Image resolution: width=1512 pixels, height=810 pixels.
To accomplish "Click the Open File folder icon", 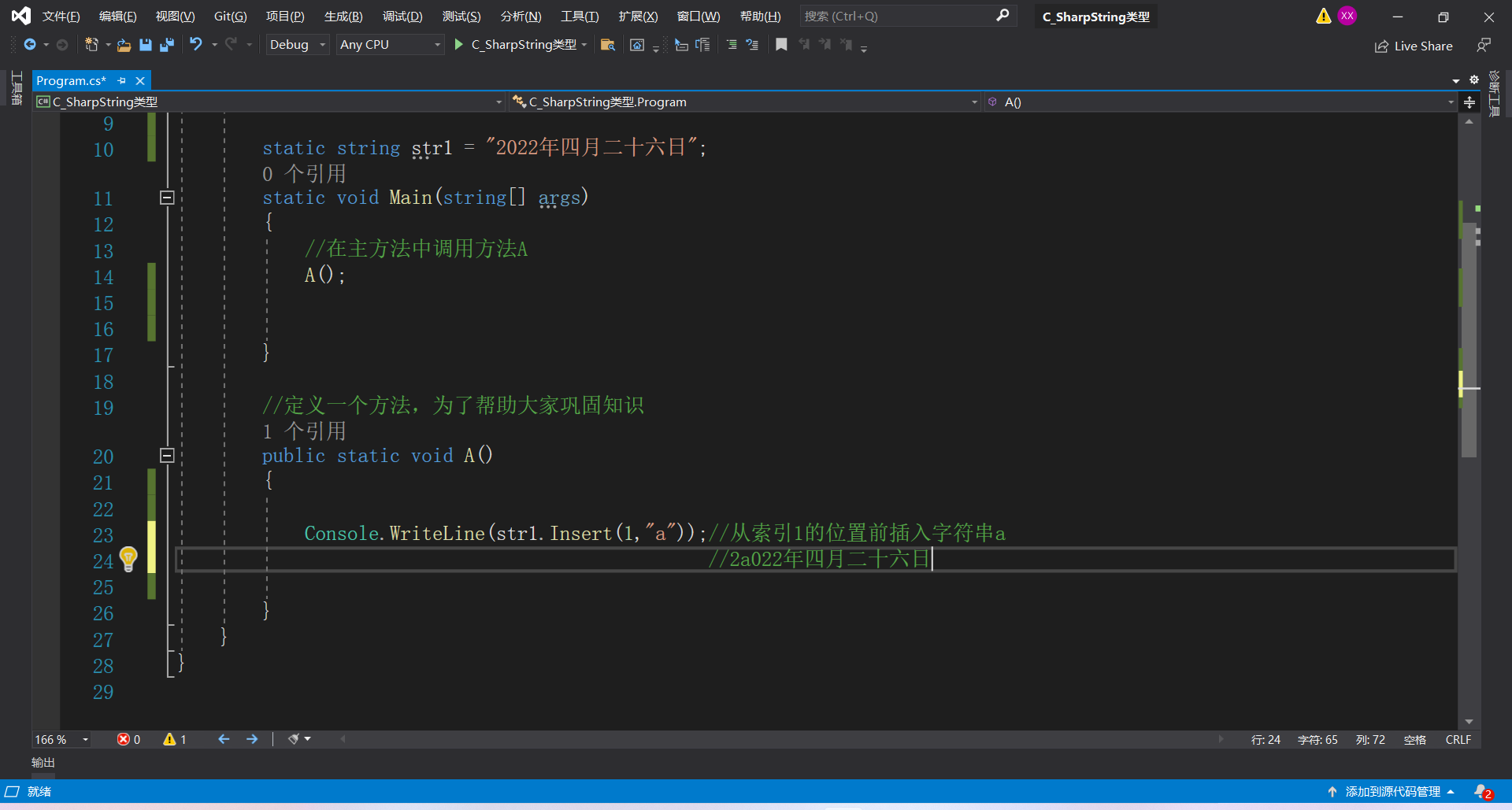I will coord(124,45).
